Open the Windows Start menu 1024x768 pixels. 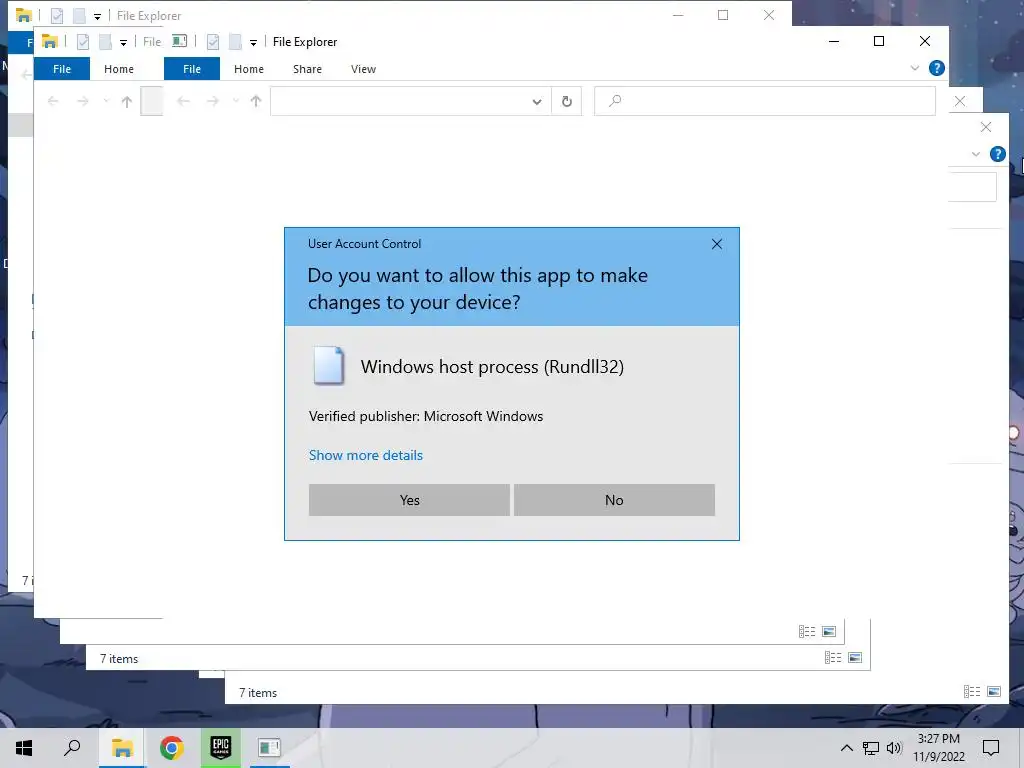click(x=24, y=748)
